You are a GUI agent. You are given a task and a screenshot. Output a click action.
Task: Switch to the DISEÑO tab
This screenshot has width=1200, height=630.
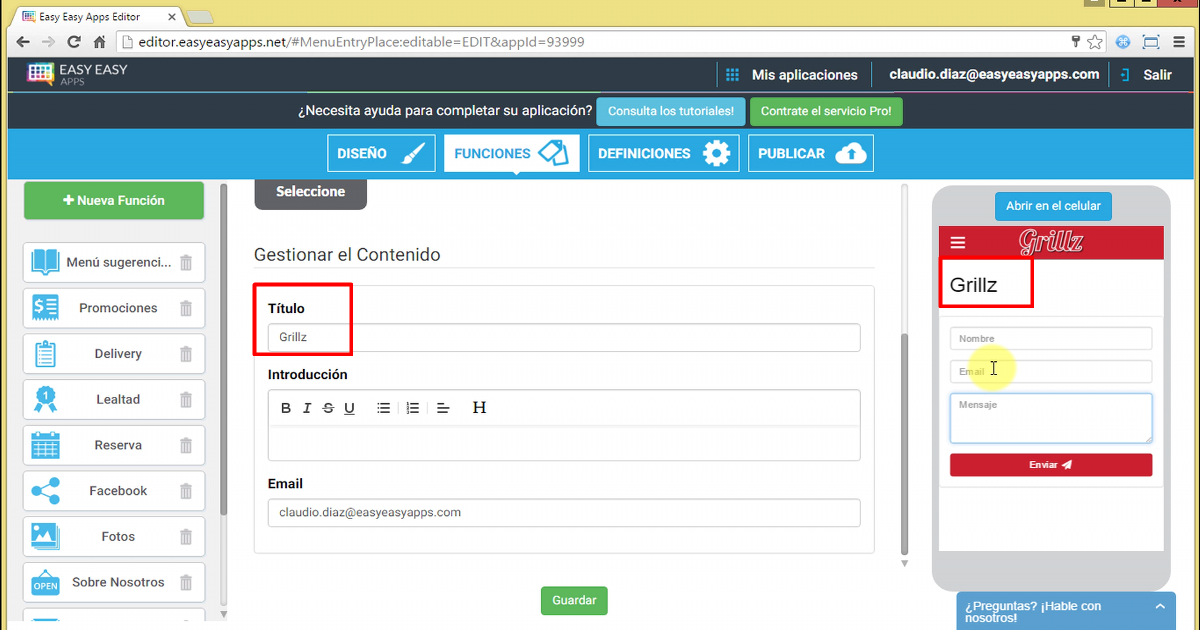click(x=381, y=154)
